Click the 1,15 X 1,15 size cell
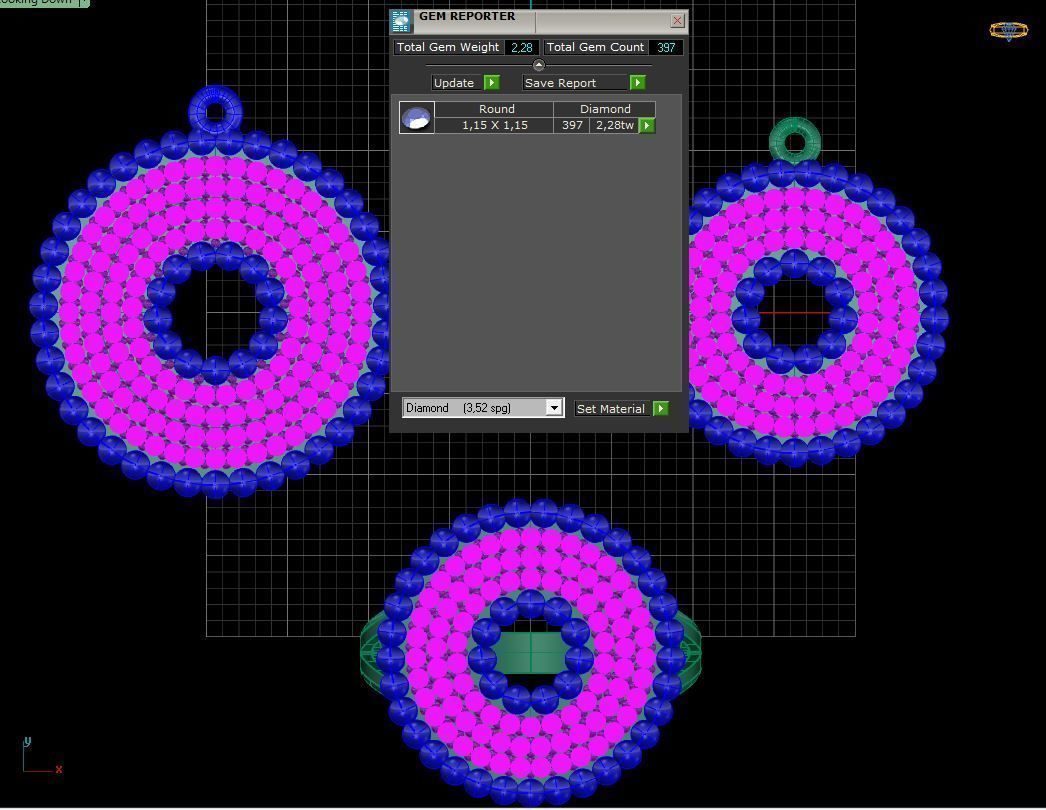 [x=494, y=125]
